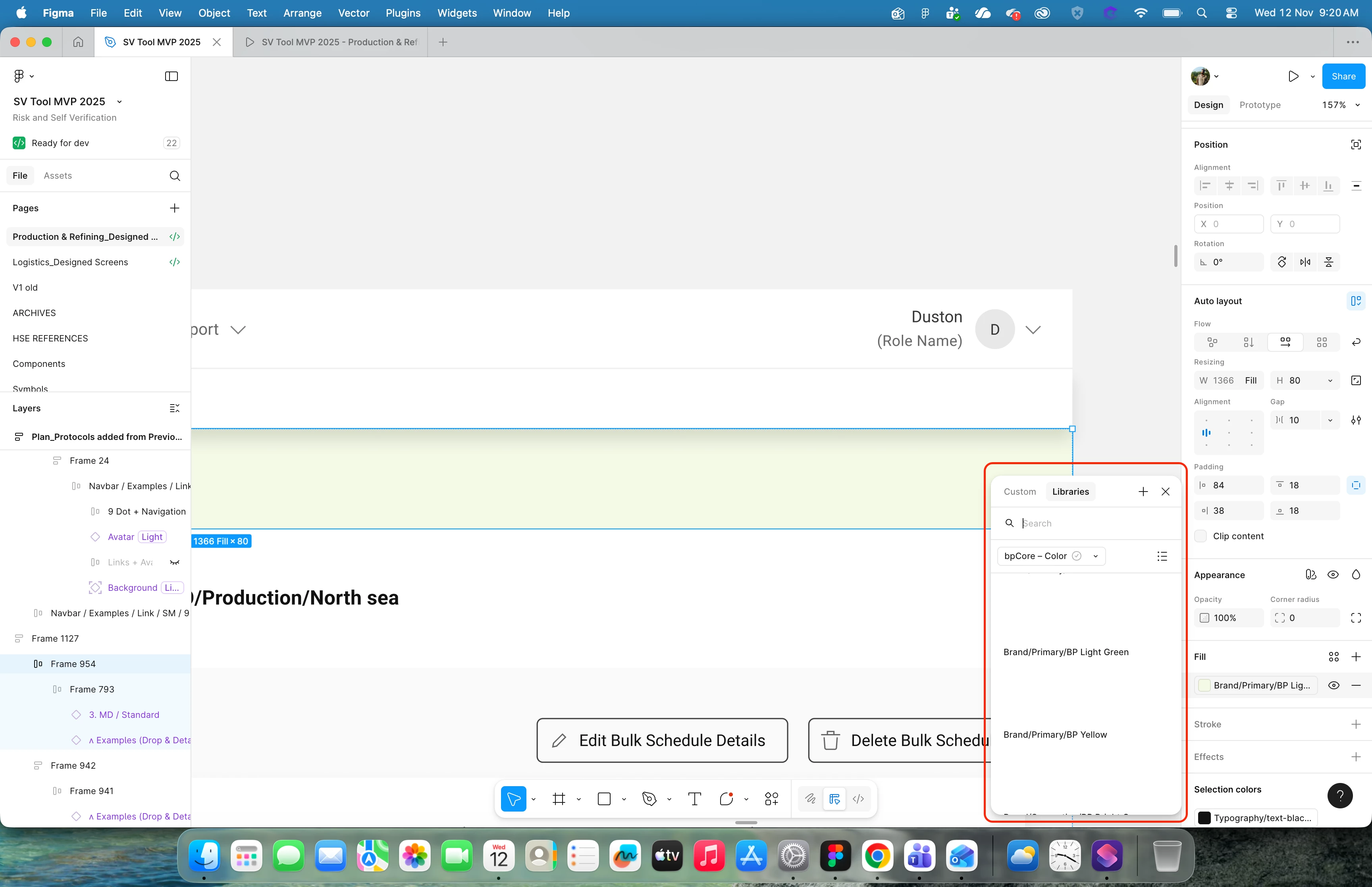The image size is (1372, 887).
Task: Hide the Brand/Primary/BP Light Green fill
Action: click(x=1333, y=685)
